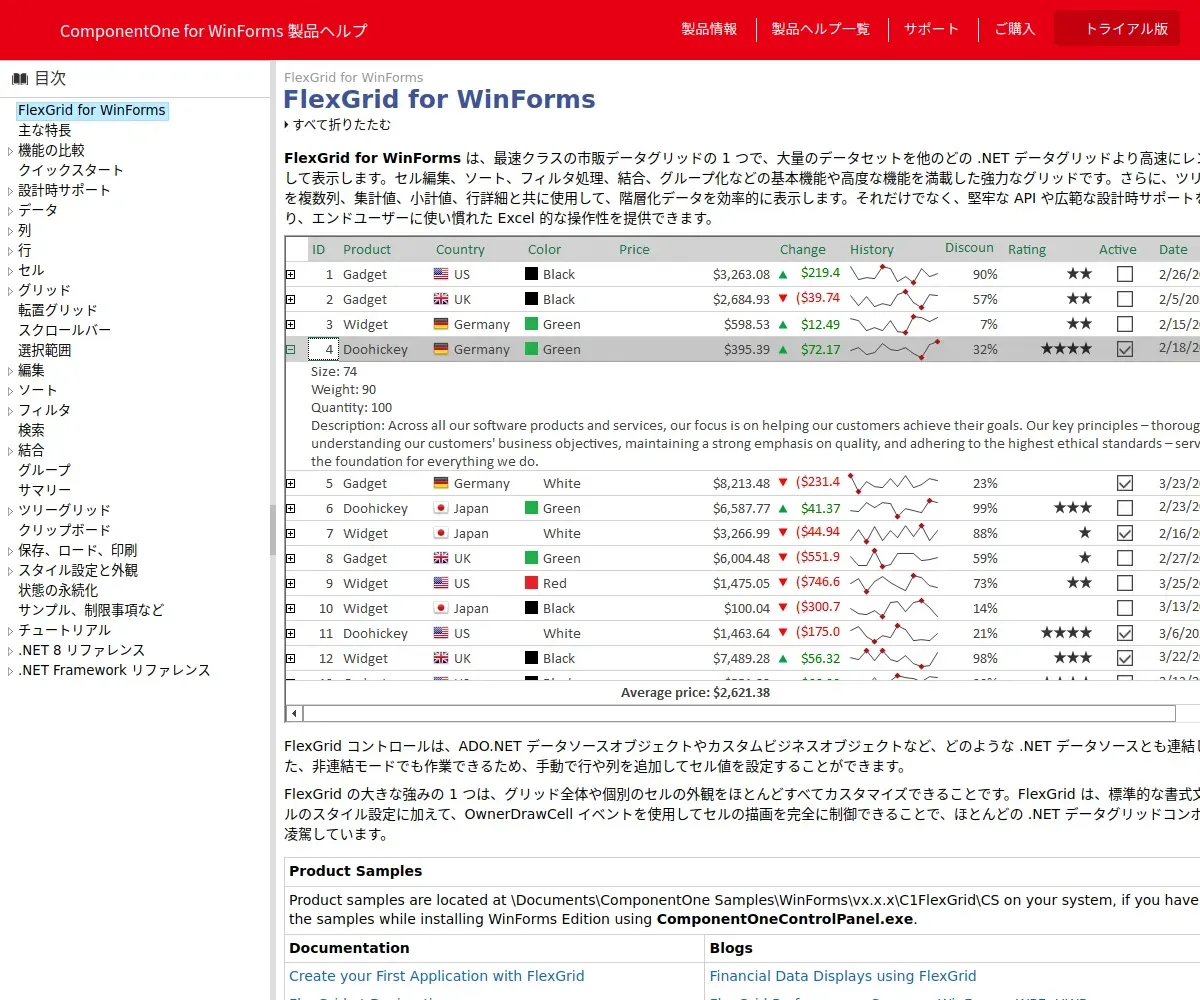This screenshot has width=1200, height=1000.
Task: Uncheck Active checkbox in row 11 Doohickey
Action: click(1125, 633)
